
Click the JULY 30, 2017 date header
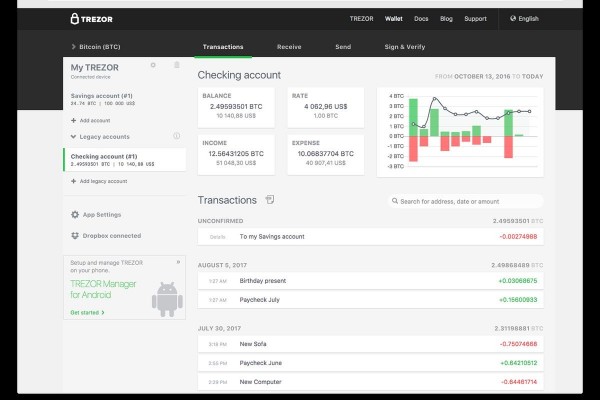coord(219,328)
